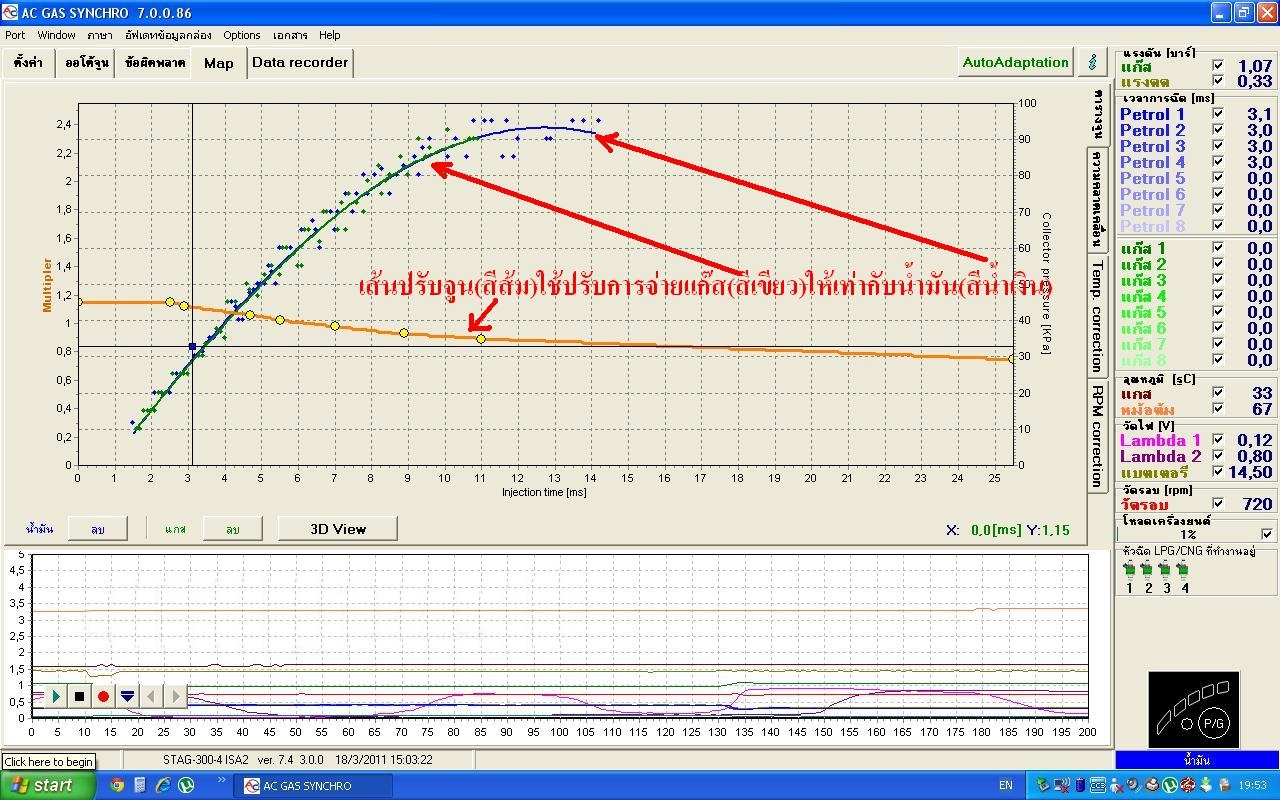Click the ลบ button beside น้ำมัน label

click(98, 529)
